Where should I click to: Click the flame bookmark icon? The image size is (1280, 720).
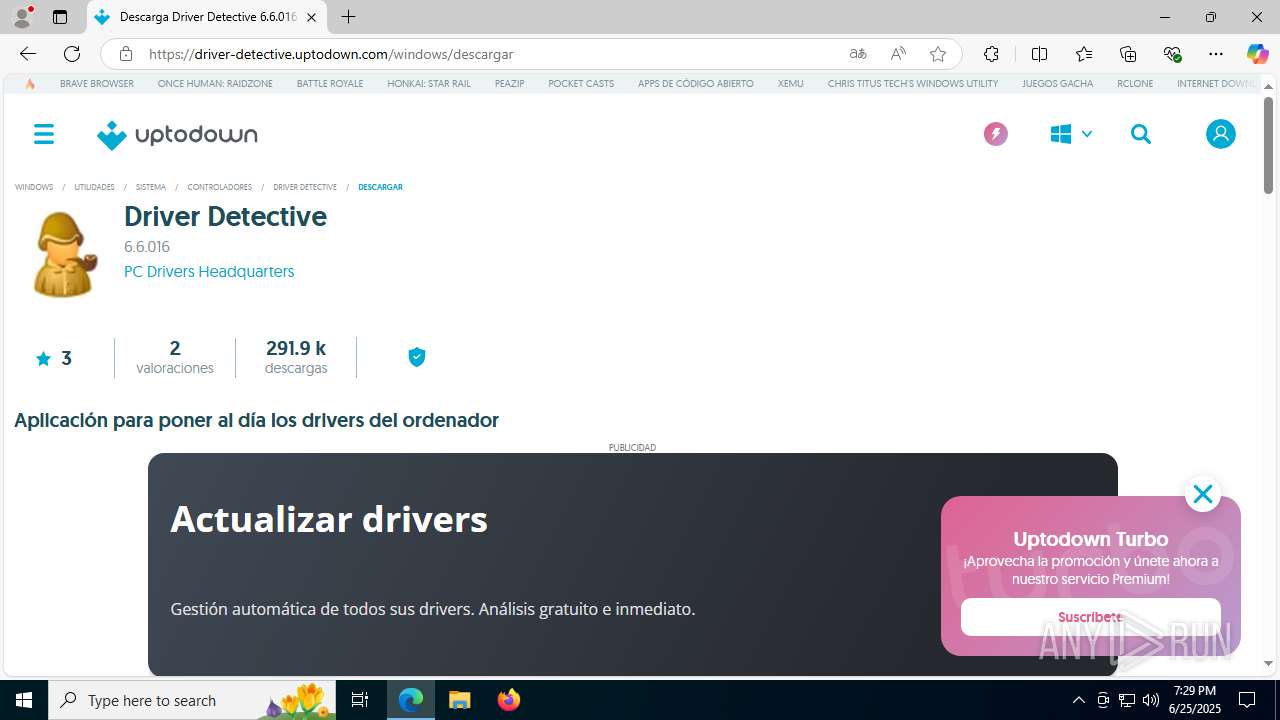tap(30, 84)
